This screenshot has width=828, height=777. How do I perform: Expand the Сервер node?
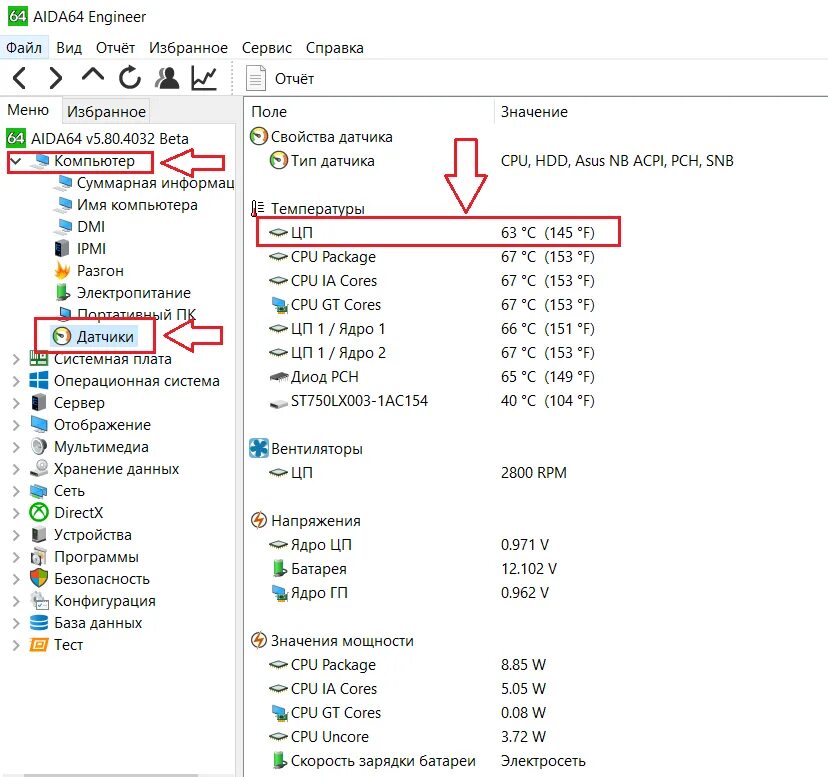tap(16, 403)
